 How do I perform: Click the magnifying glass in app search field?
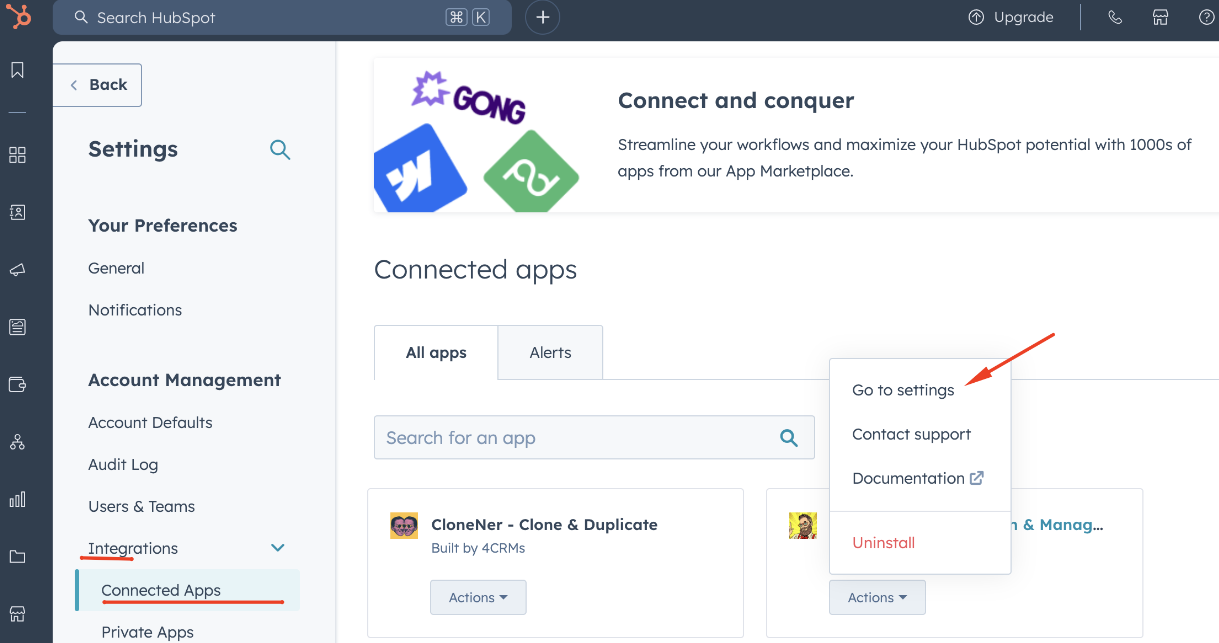pyautogui.click(x=788, y=437)
